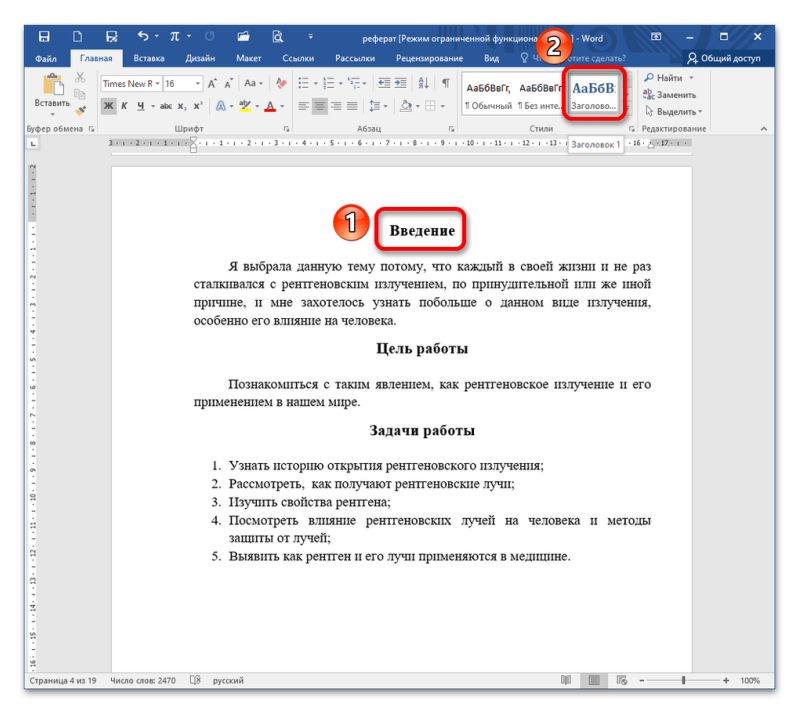Apply the Superscript x² format

(197, 106)
